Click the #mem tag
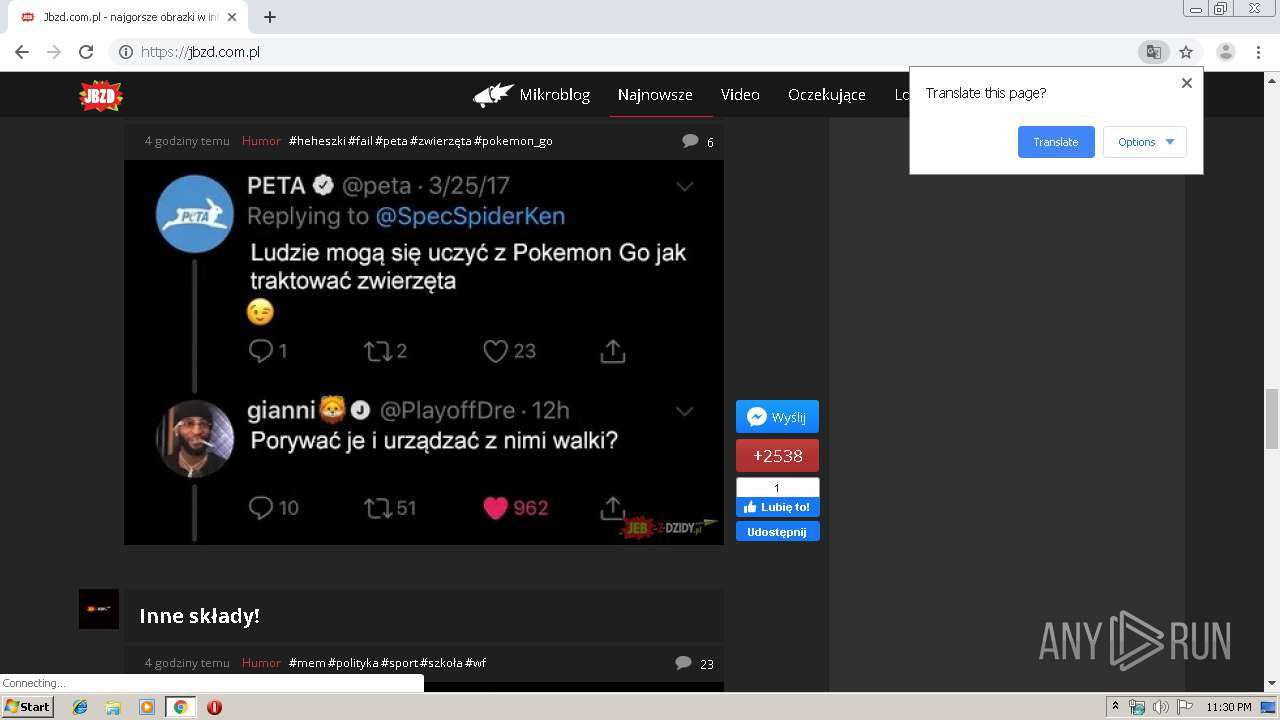Screen dimensions: 1280x720 (x=307, y=663)
